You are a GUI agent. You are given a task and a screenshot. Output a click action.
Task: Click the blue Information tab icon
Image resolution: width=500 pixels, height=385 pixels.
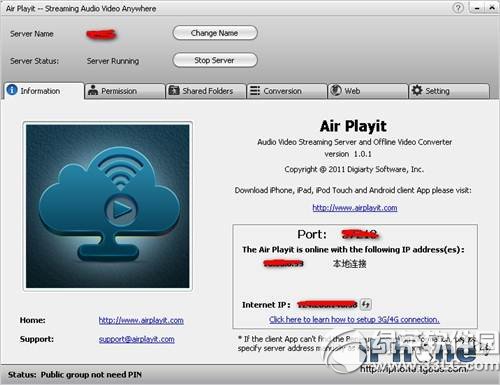click(12, 90)
